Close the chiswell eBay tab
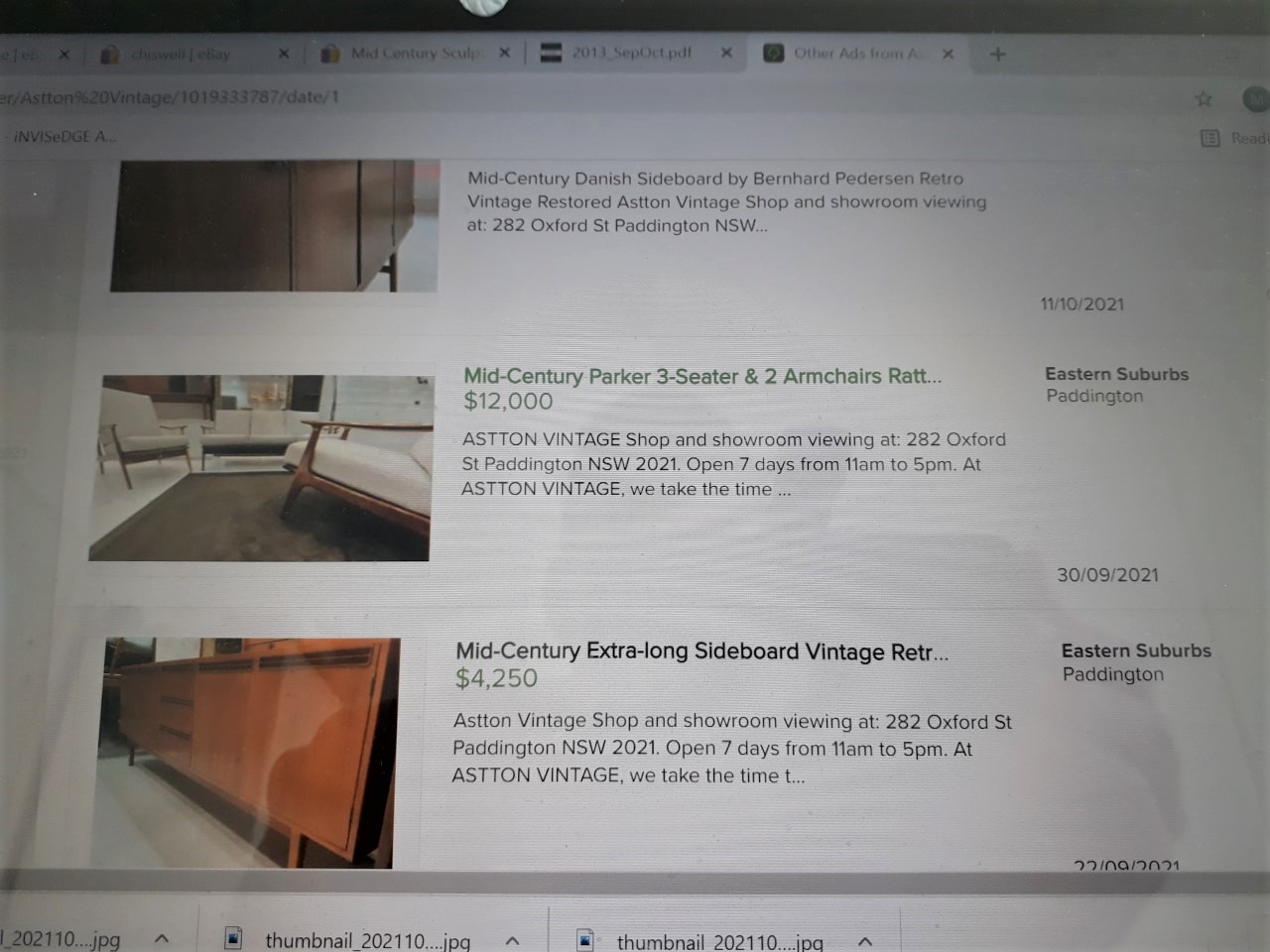Viewport: 1270px width, 952px height. pyautogui.click(x=283, y=54)
